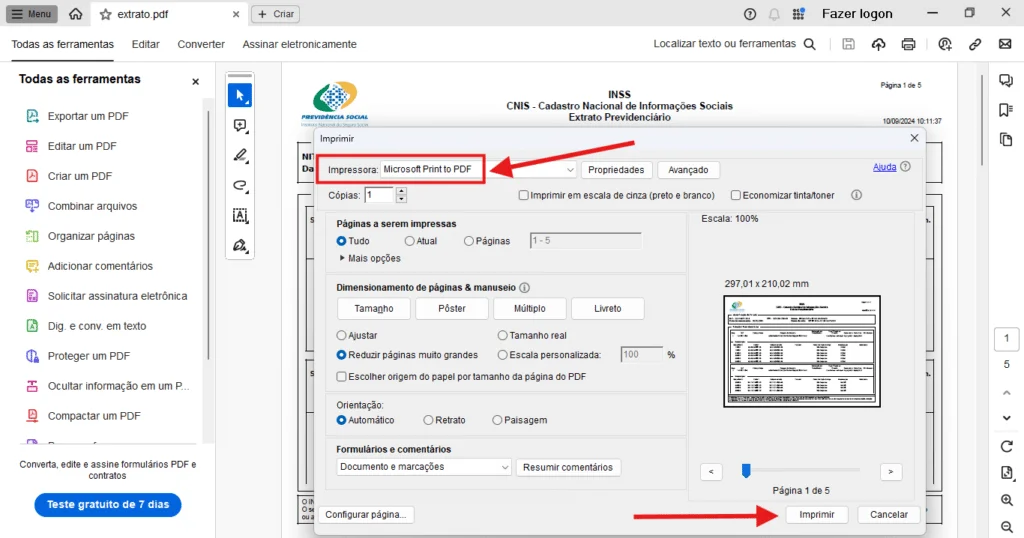Select the Livreto sizing tab
Screen dimensions: 1024x538
[607, 308]
